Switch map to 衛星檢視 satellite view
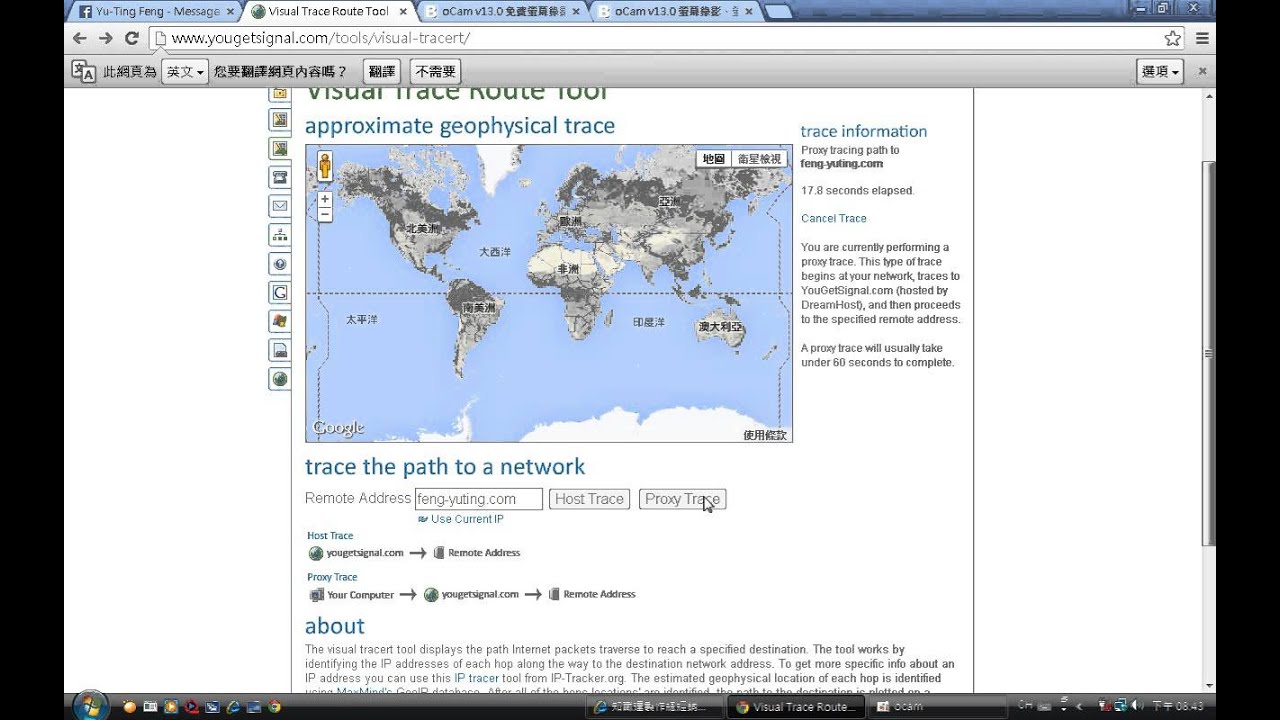The width and height of the screenshot is (1280, 720). [759, 158]
